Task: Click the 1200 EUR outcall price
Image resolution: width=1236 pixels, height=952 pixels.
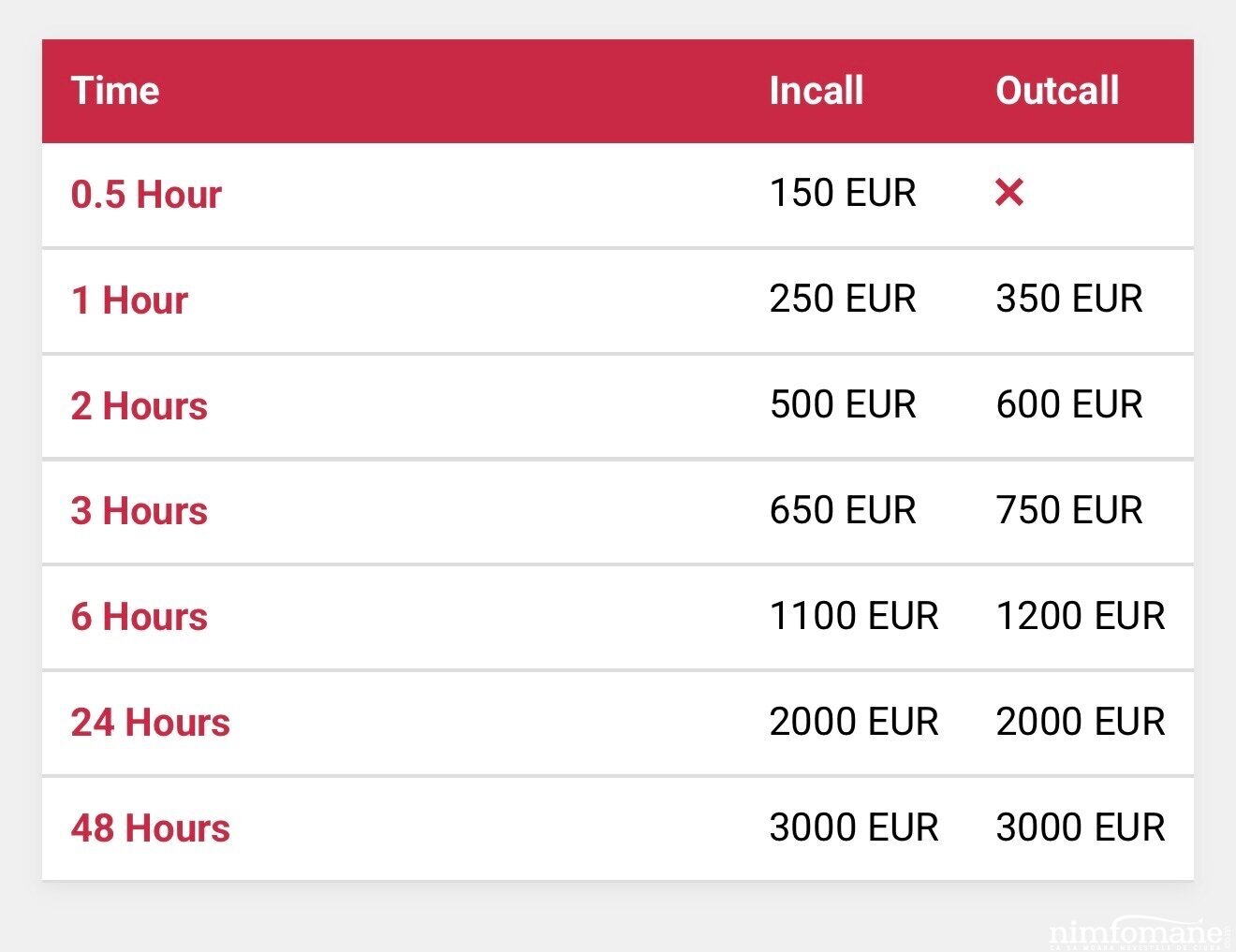Action: point(1080,616)
